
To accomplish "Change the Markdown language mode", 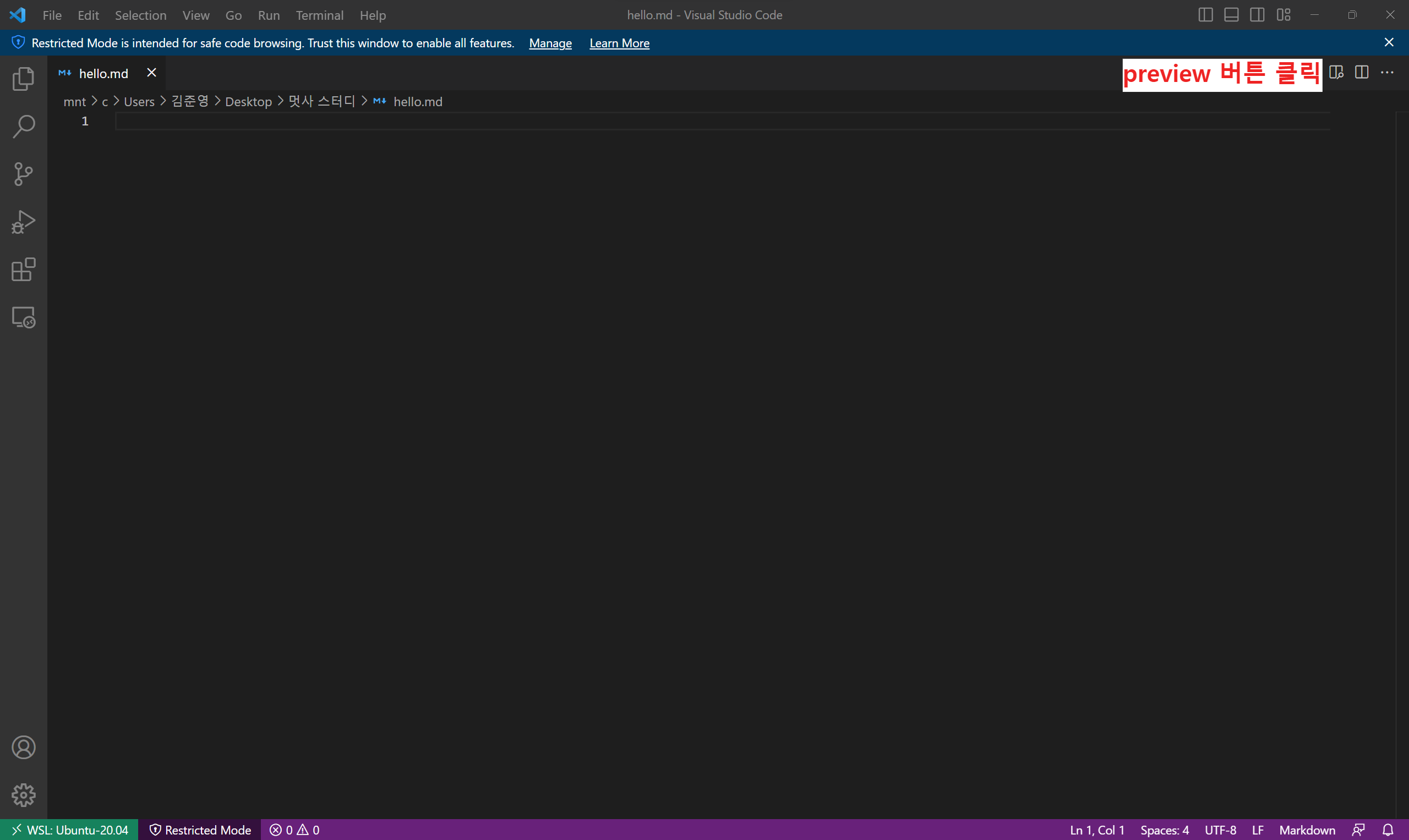I will click(1307, 830).
